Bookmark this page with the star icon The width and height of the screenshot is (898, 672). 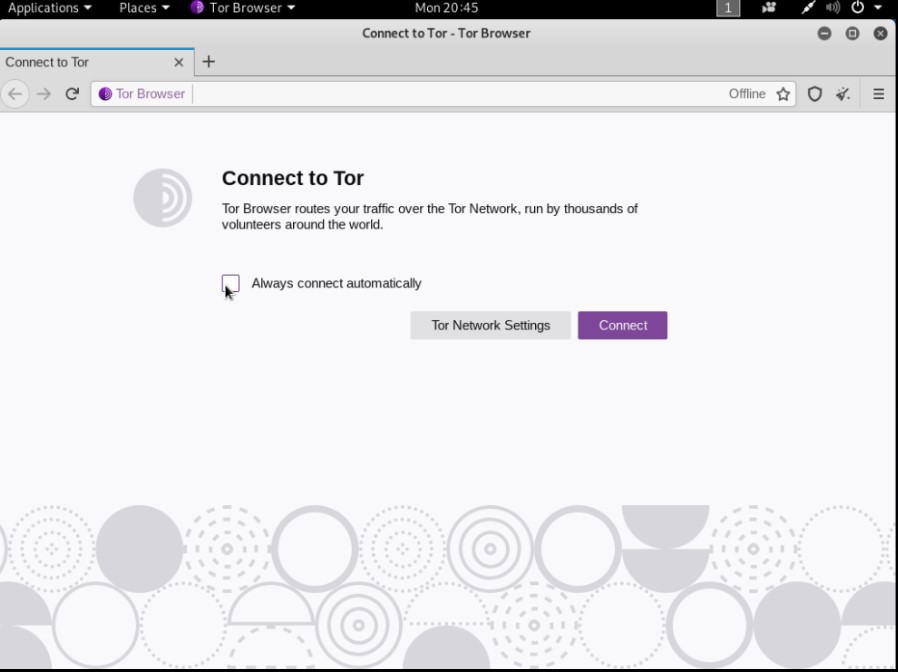click(783, 94)
